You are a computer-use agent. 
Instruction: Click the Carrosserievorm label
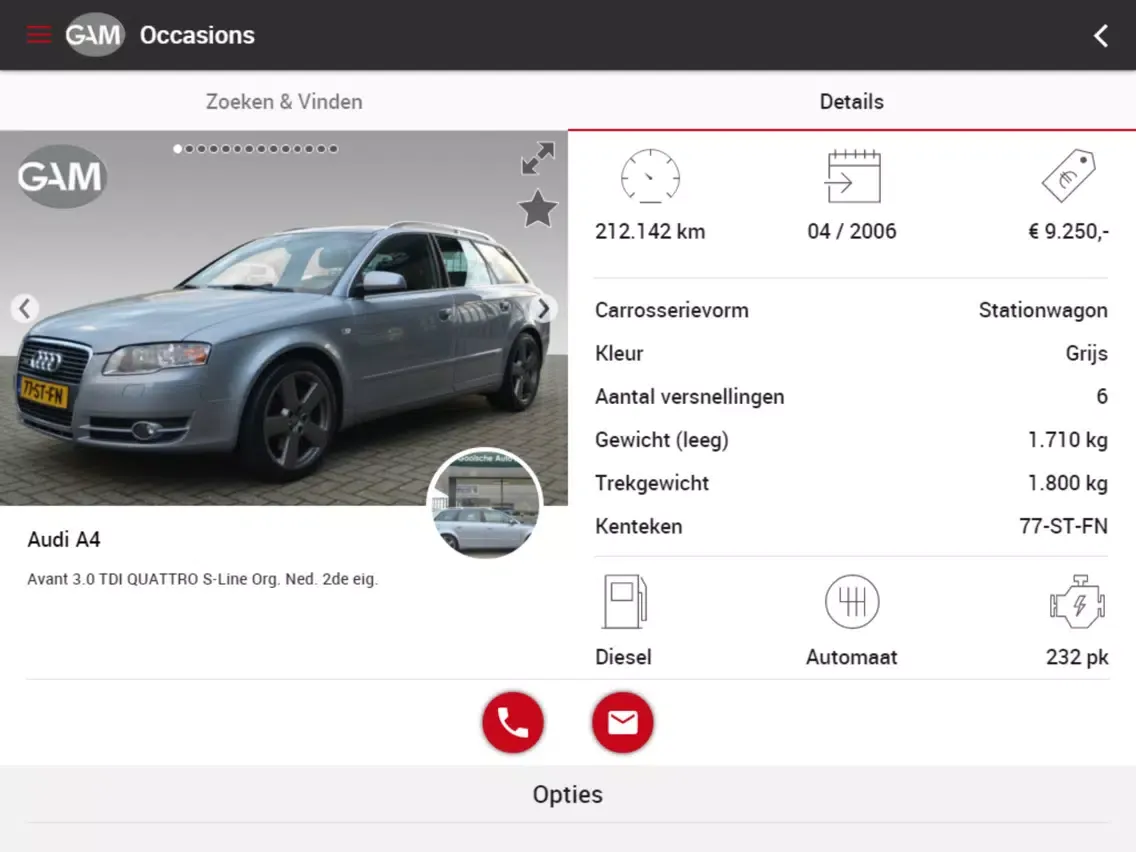(x=672, y=310)
